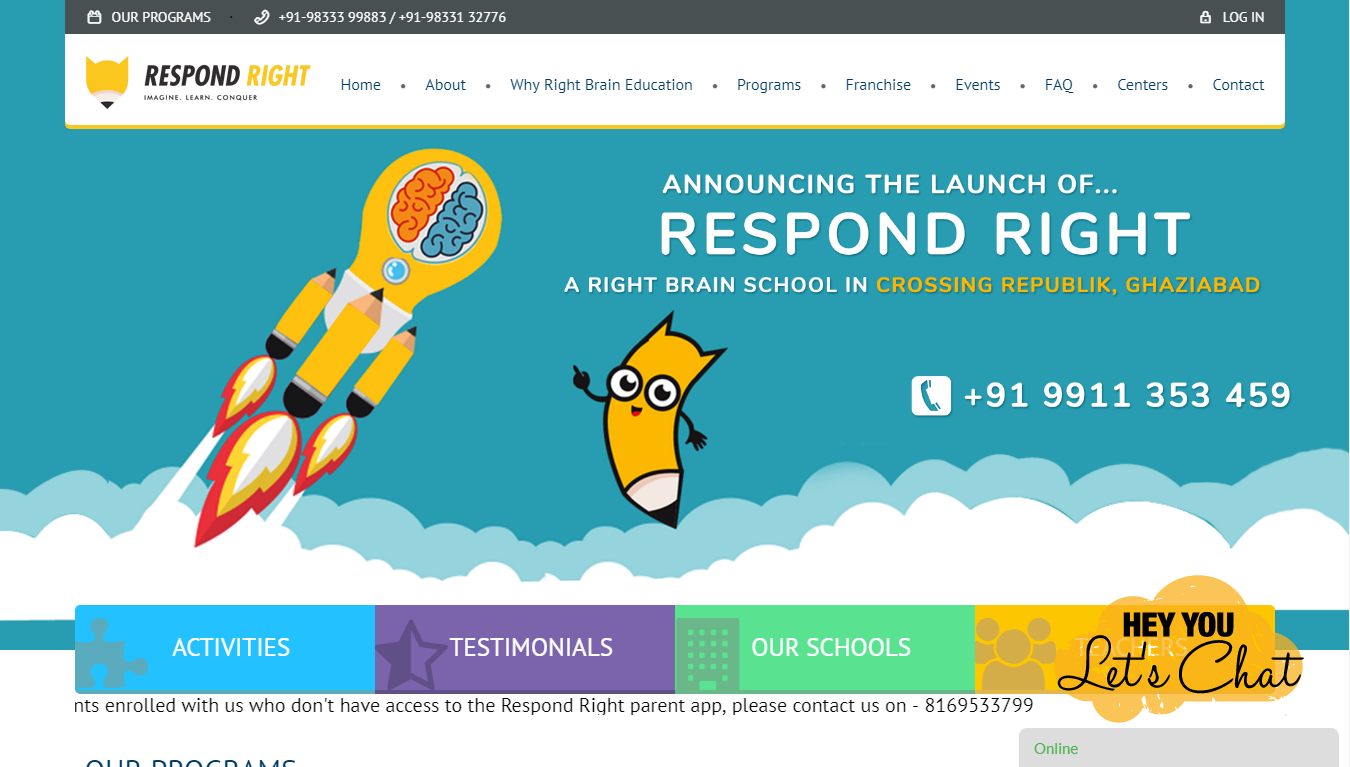Open Why Right Brain Education menu
This screenshot has height=767, width=1350.
(x=601, y=85)
